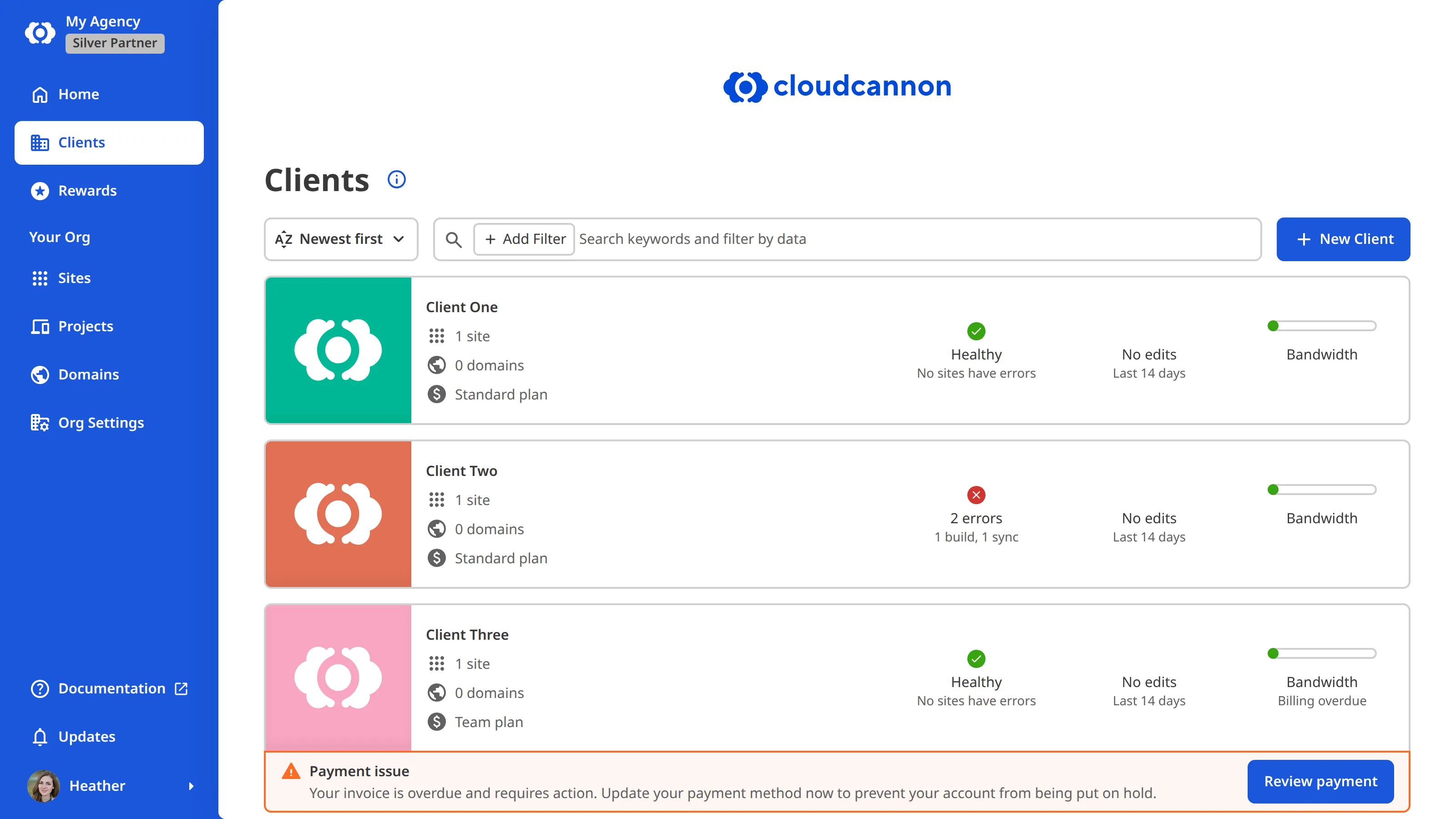
Task: Click the Projects devices icon
Action: tap(40, 327)
